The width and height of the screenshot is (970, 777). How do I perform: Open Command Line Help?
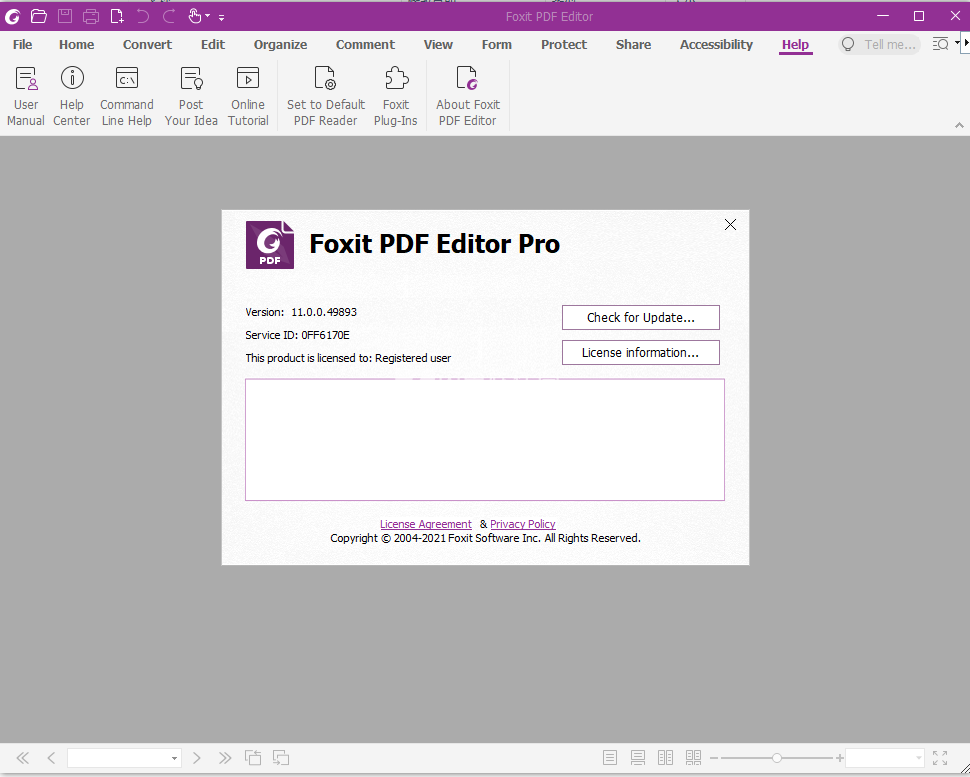(x=127, y=96)
